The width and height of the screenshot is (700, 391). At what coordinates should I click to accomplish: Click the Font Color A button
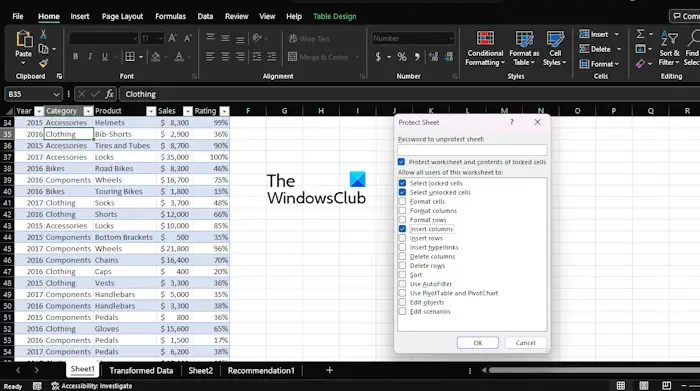pos(179,57)
